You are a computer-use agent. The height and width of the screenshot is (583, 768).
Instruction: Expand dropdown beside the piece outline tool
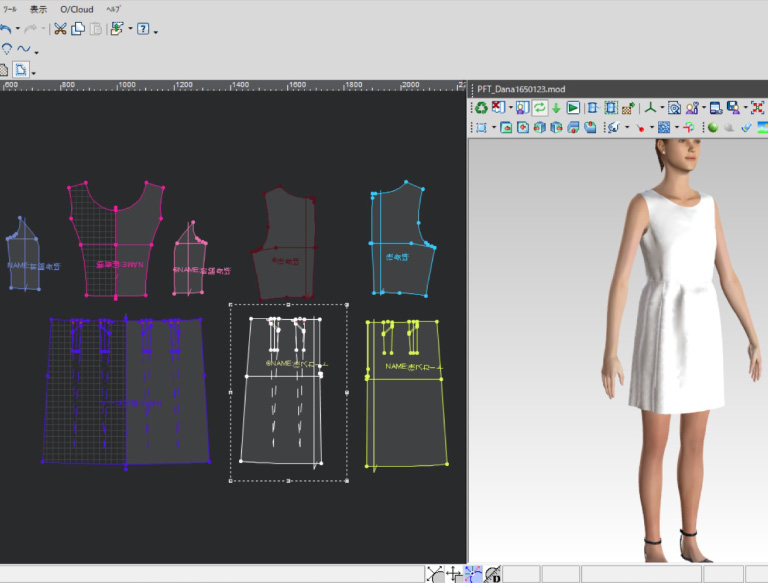[33, 73]
